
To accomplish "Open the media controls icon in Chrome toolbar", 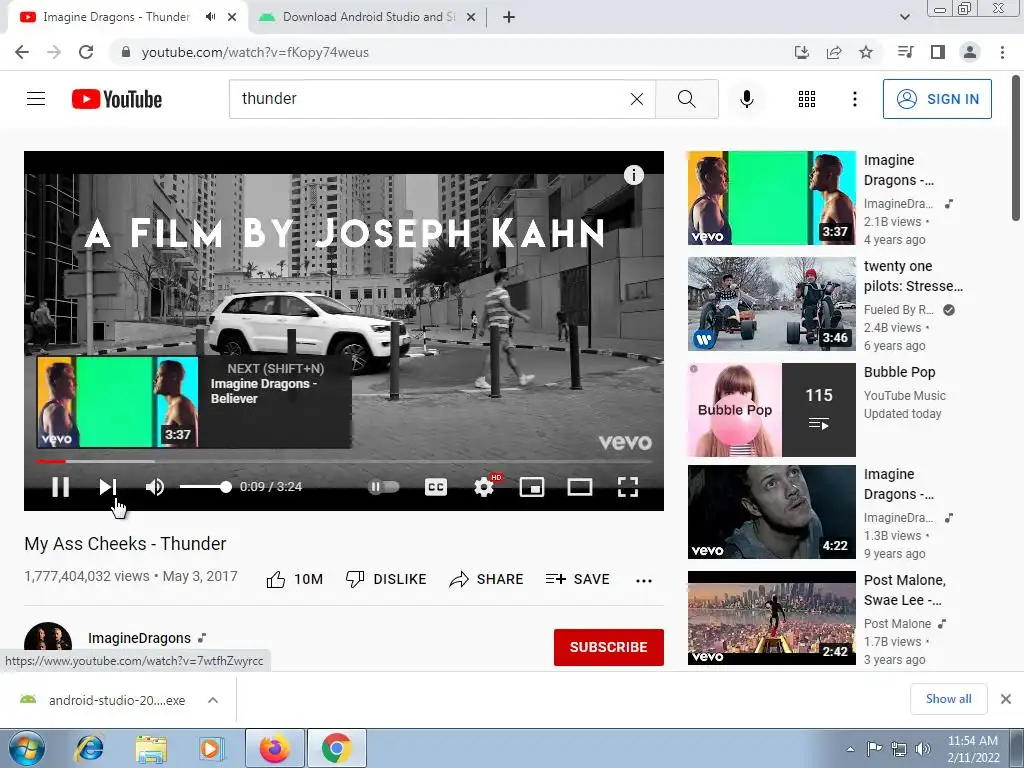I will 905,52.
